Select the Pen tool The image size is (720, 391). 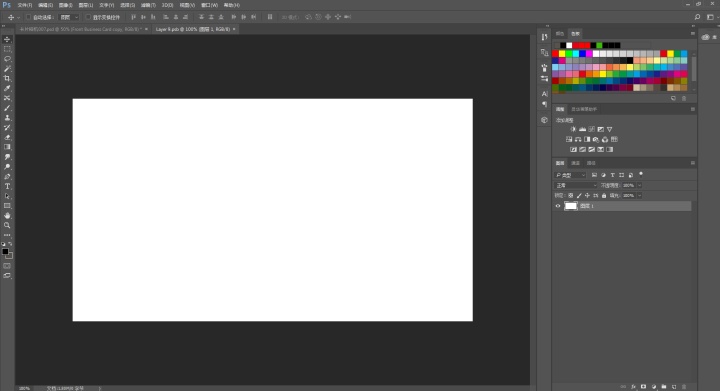7,177
